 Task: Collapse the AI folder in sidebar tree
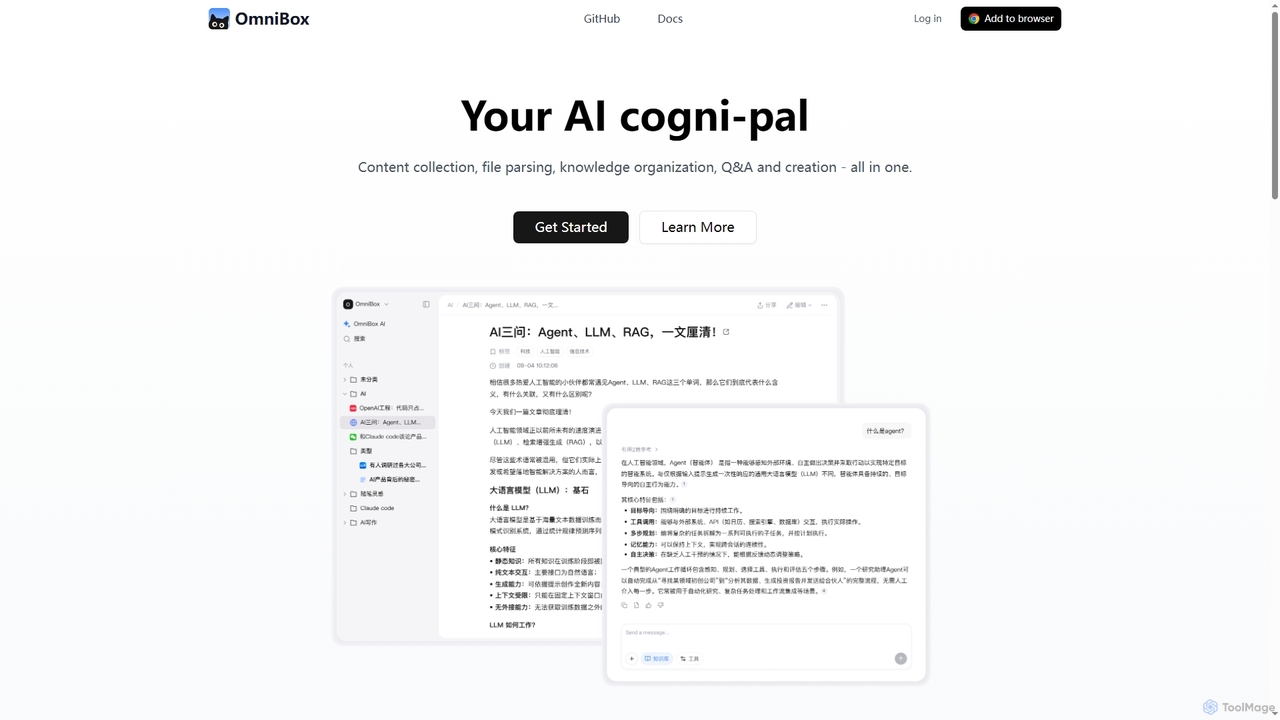click(345, 394)
